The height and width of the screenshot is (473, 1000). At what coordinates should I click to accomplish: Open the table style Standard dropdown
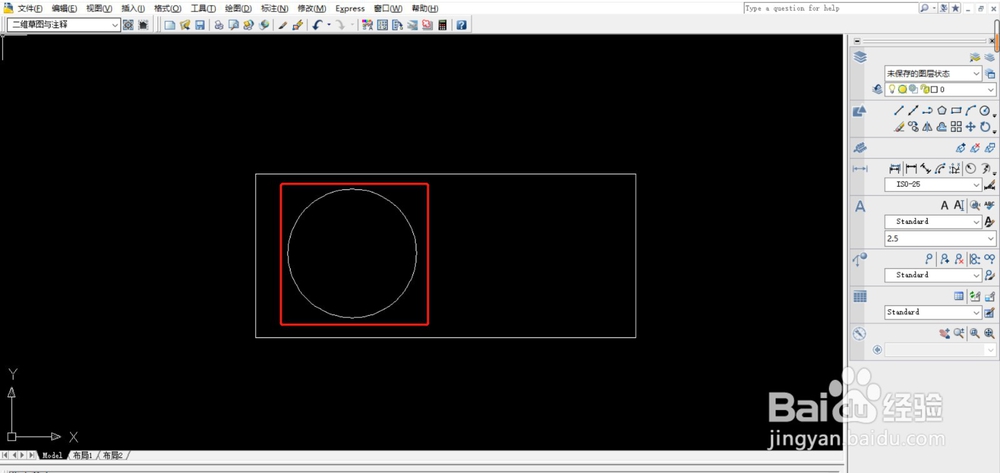coord(933,312)
